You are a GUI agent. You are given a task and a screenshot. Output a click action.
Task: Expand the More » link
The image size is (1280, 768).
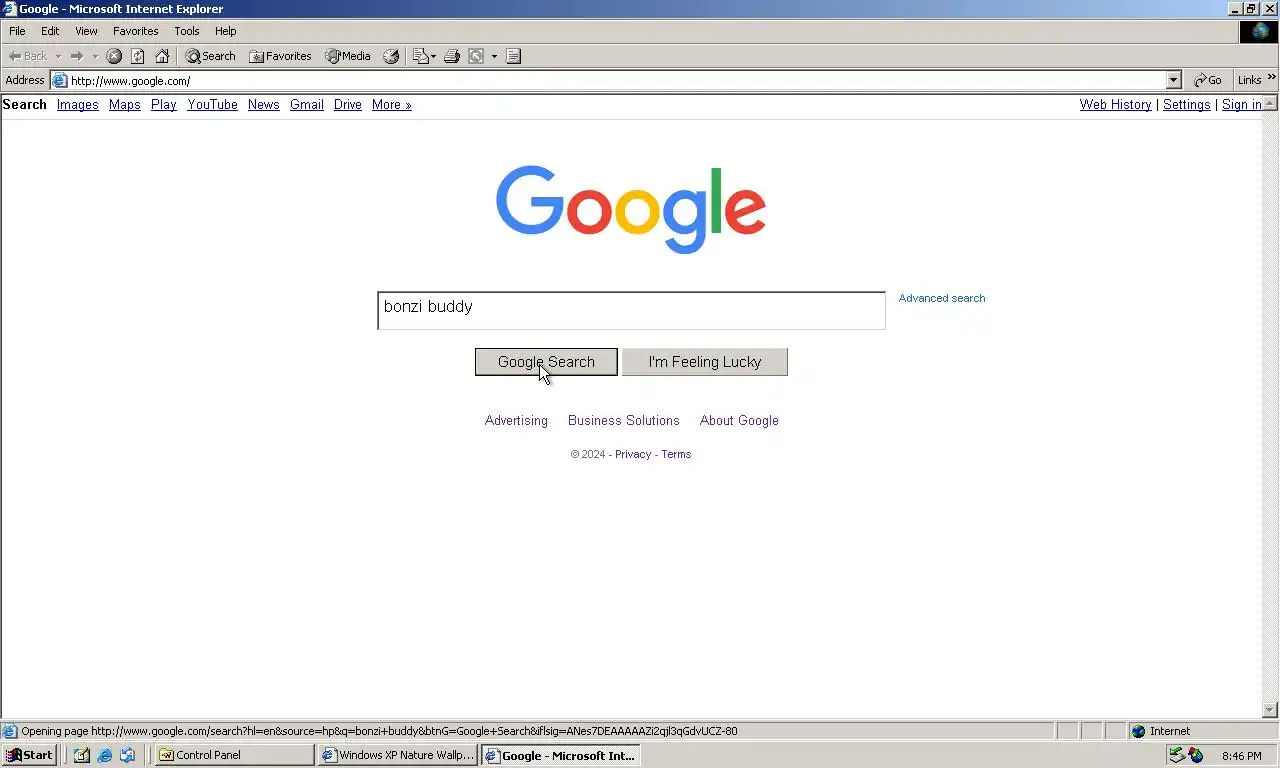(392, 104)
